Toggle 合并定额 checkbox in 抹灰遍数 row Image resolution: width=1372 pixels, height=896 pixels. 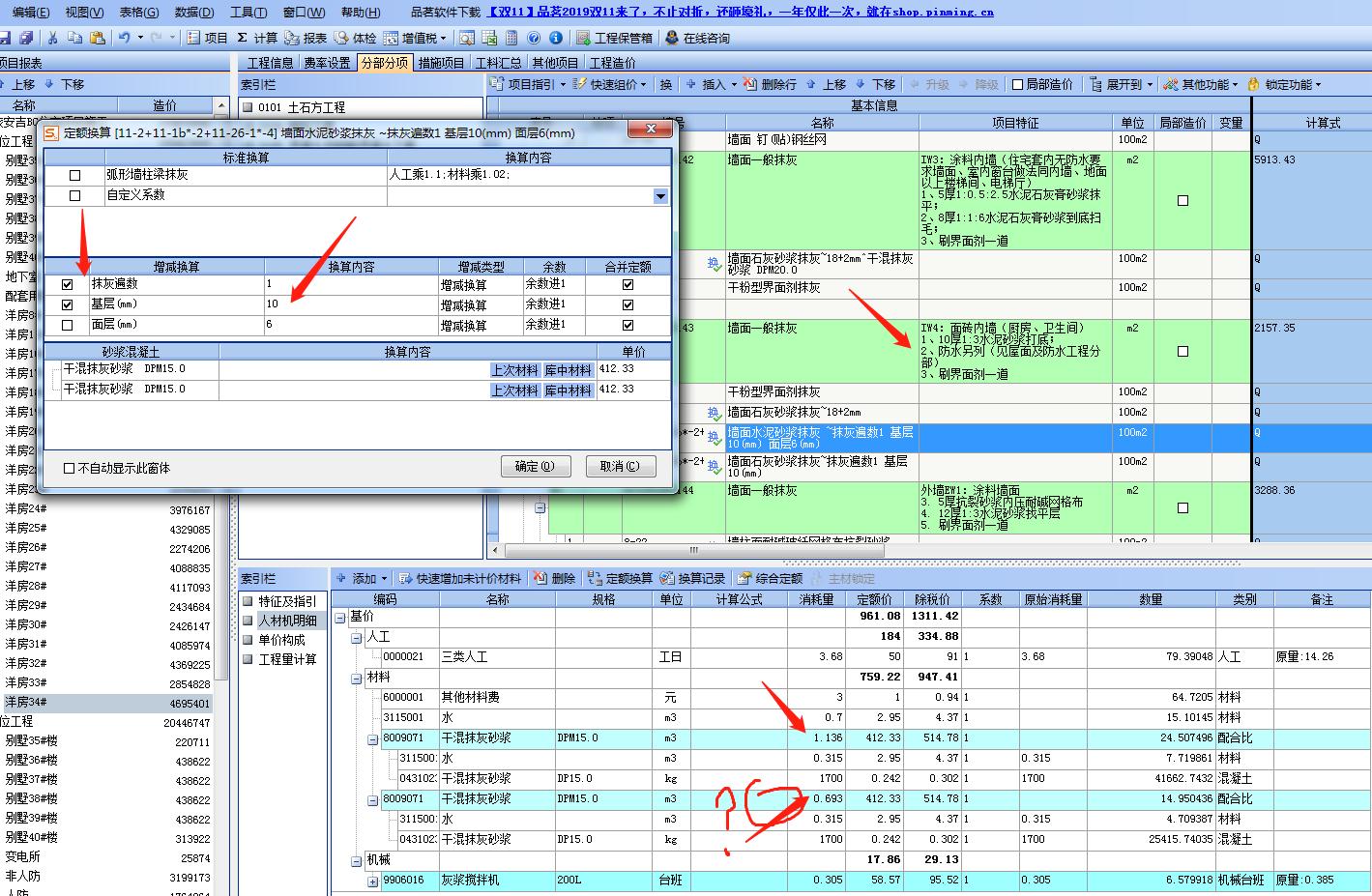click(628, 285)
